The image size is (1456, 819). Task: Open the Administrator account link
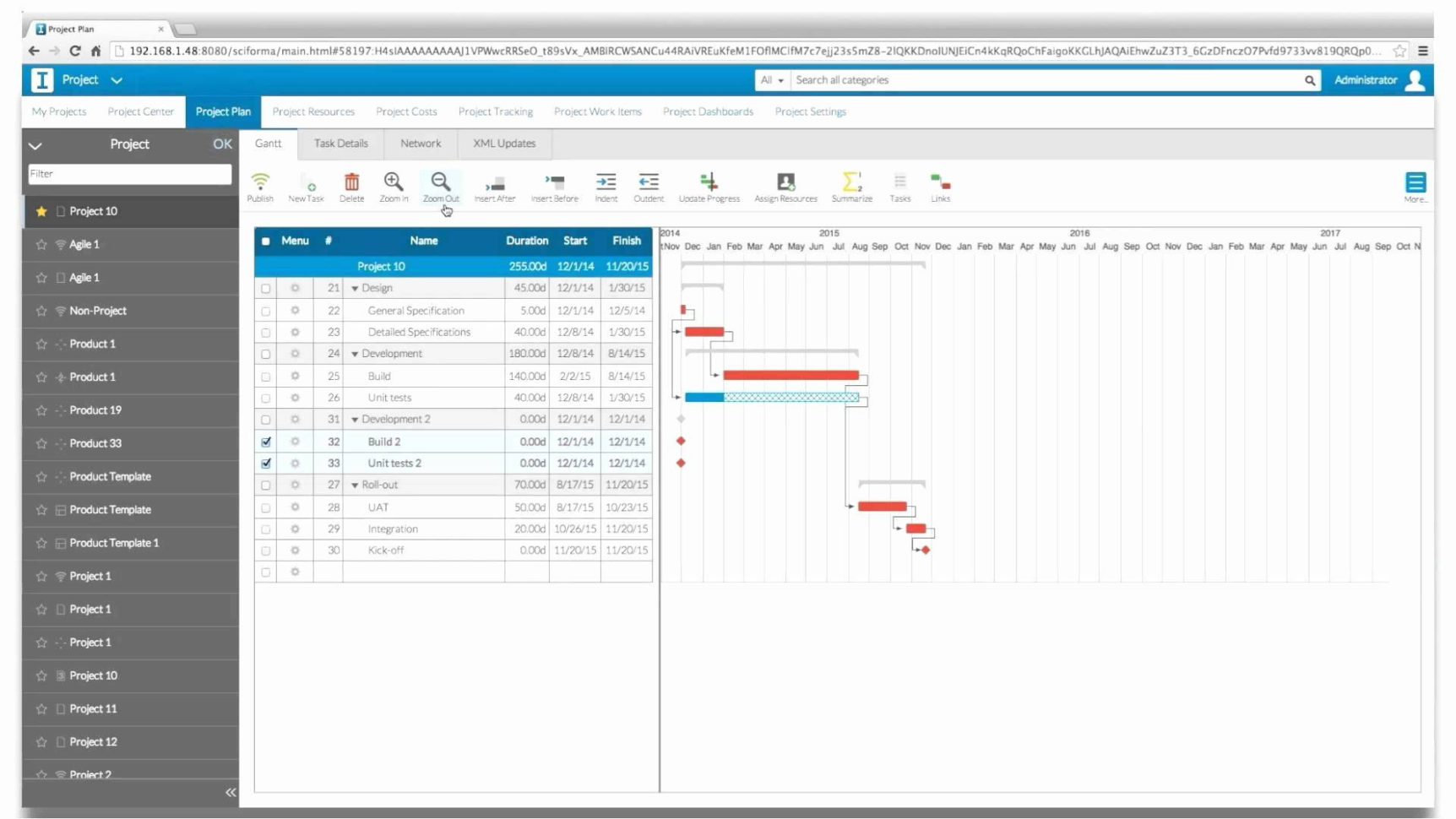pyautogui.click(x=1366, y=79)
